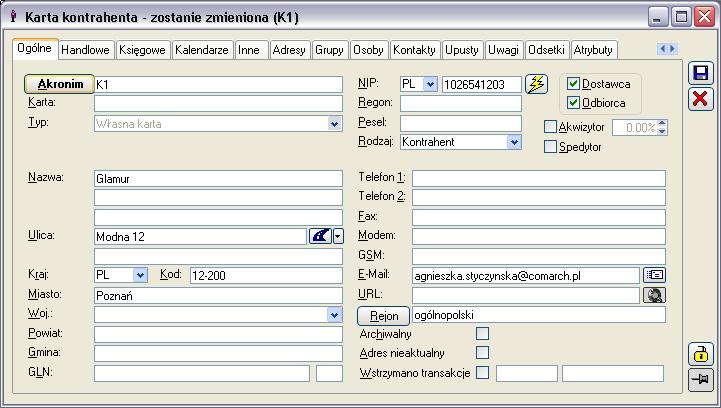Screen dimensions: 721x408
Task: Click the Regon field
Action: 461,103
